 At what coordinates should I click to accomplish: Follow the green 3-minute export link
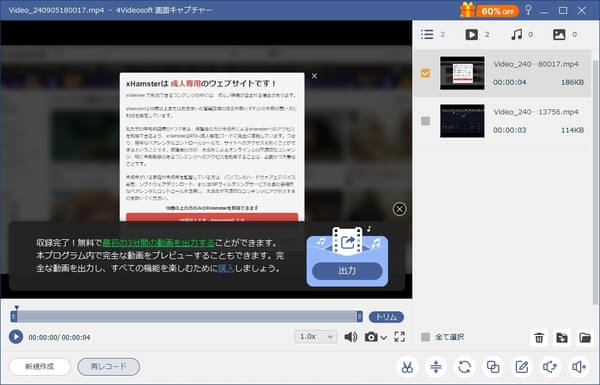pos(158,243)
